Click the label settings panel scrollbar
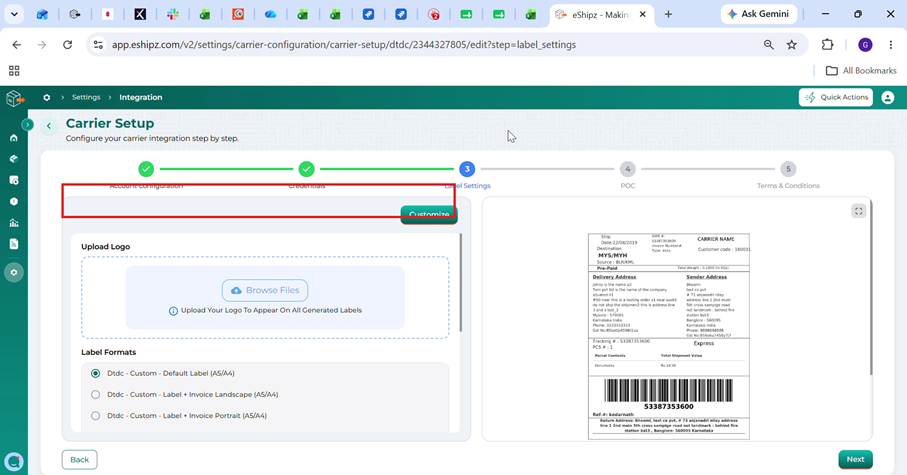 460,283
